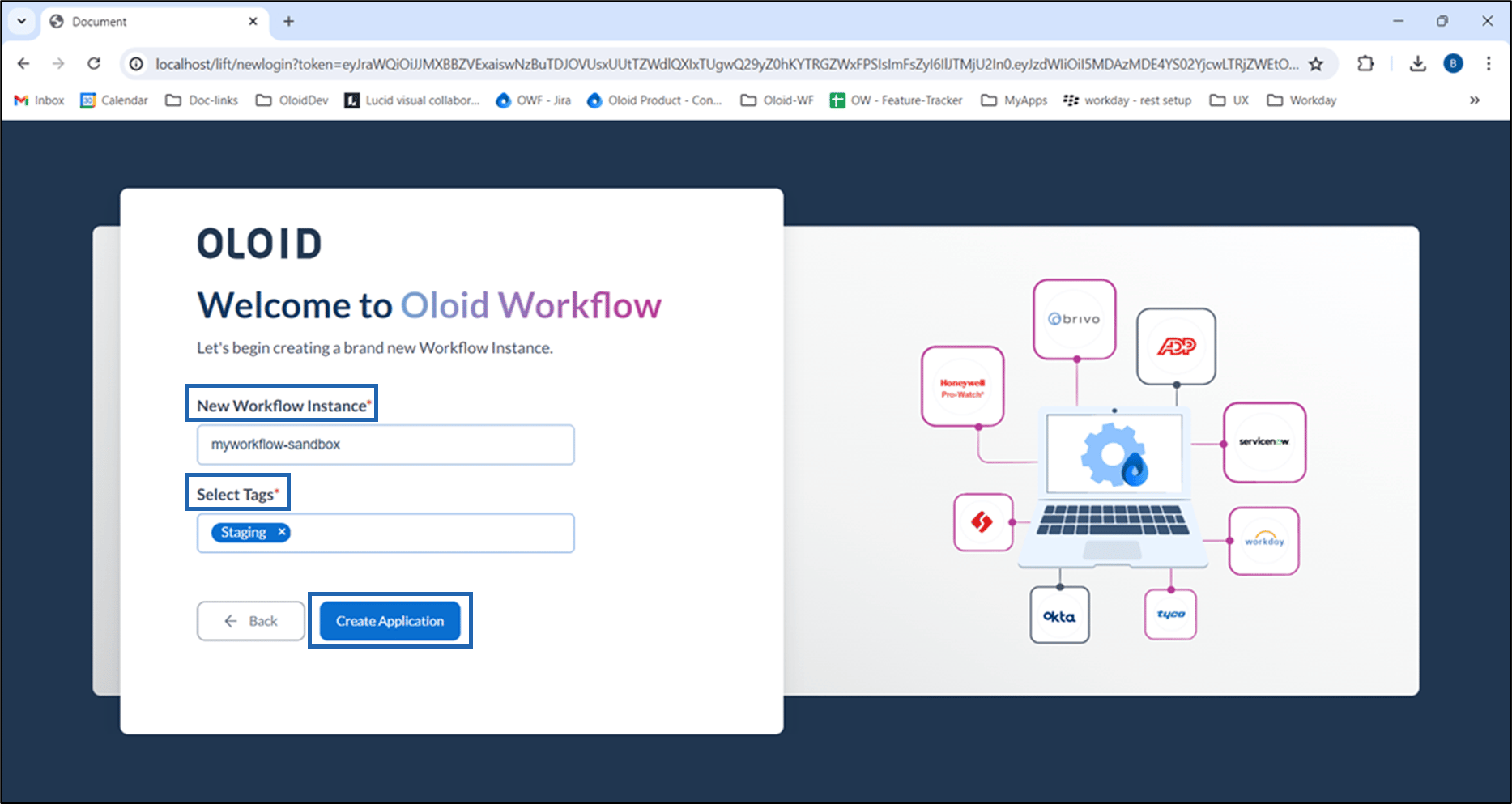Minimize the browser window

[1399, 21]
